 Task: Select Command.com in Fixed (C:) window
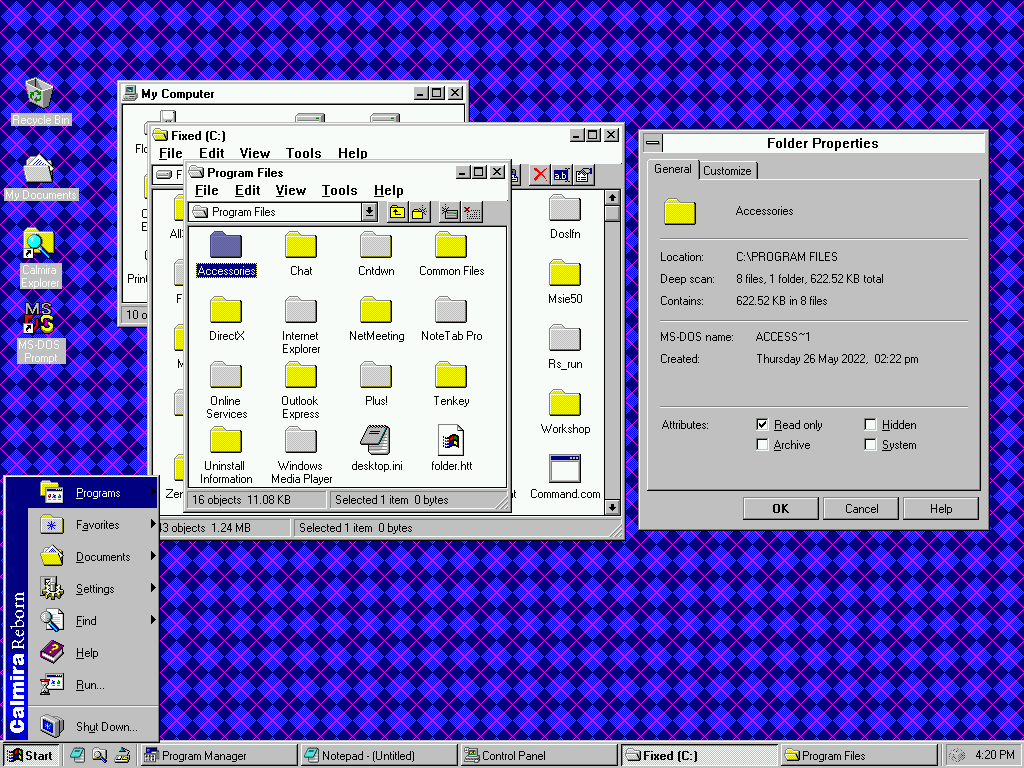click(565, 477)
